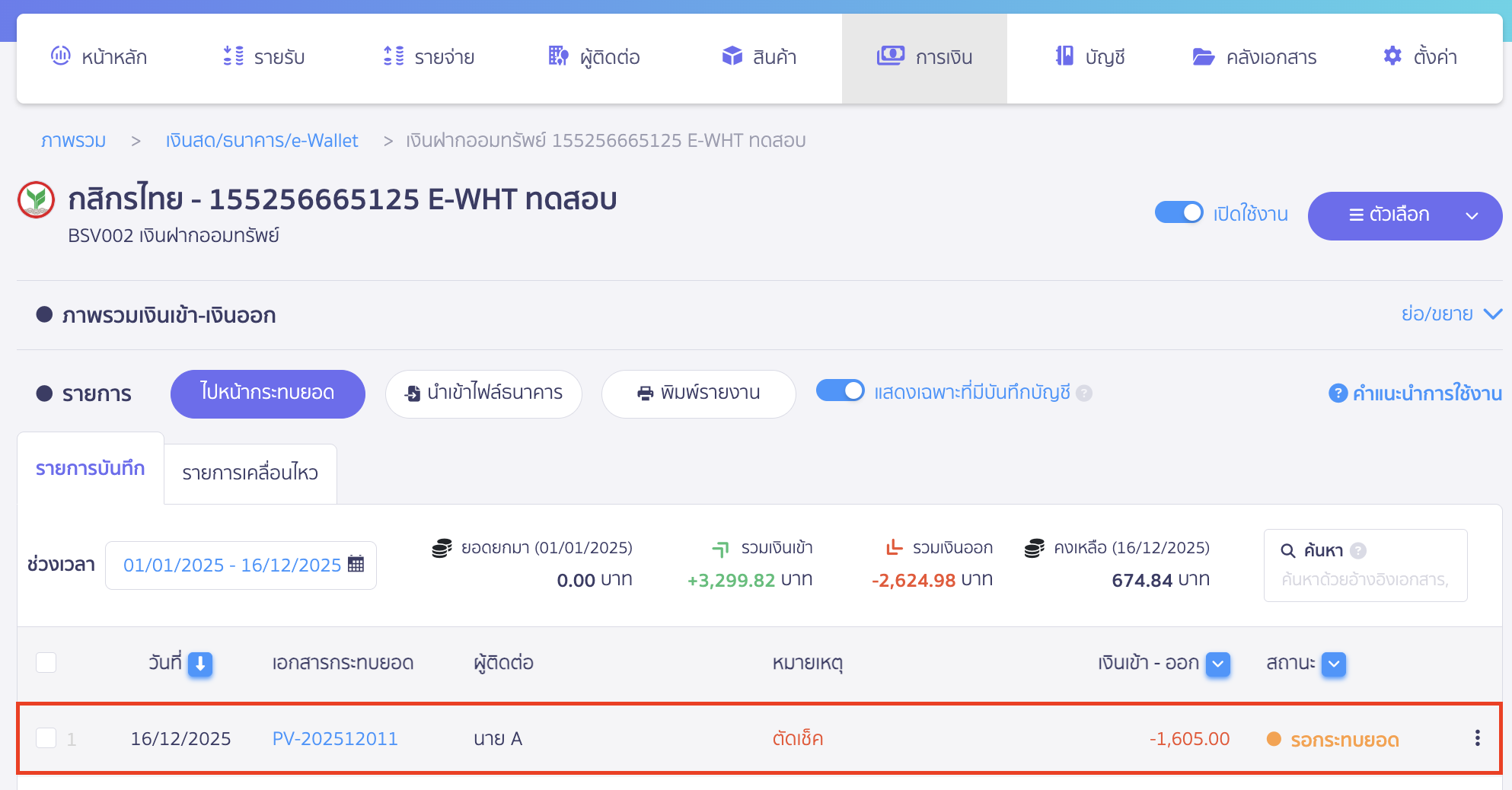The width and height of the screenshot is (1512, 790).
Task: Click the three-dot menu on PV-202512011 row
Action: (x=1477, y=738)
